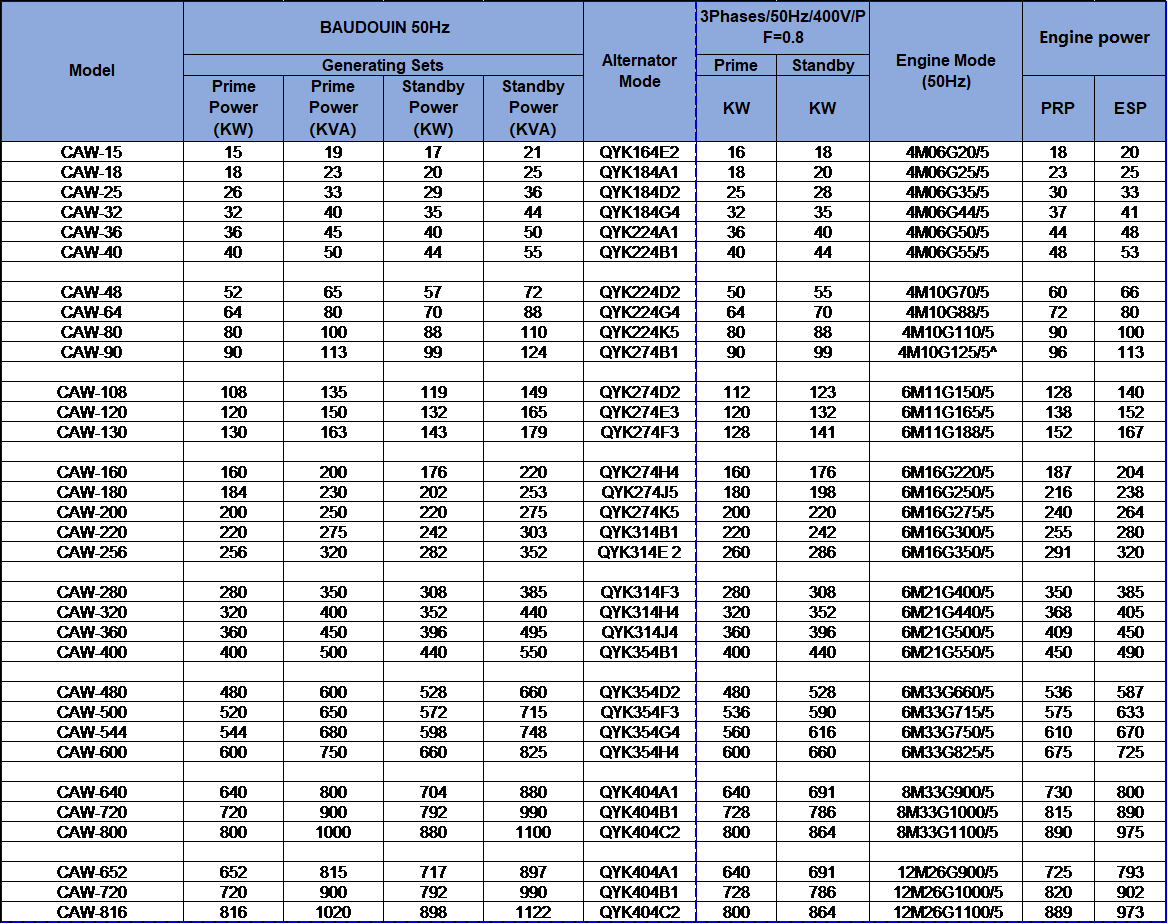The width and height of the screenshot is (1168, 924).
Task: Click the Generating Sets subheader
Action: tap(384, 65)
